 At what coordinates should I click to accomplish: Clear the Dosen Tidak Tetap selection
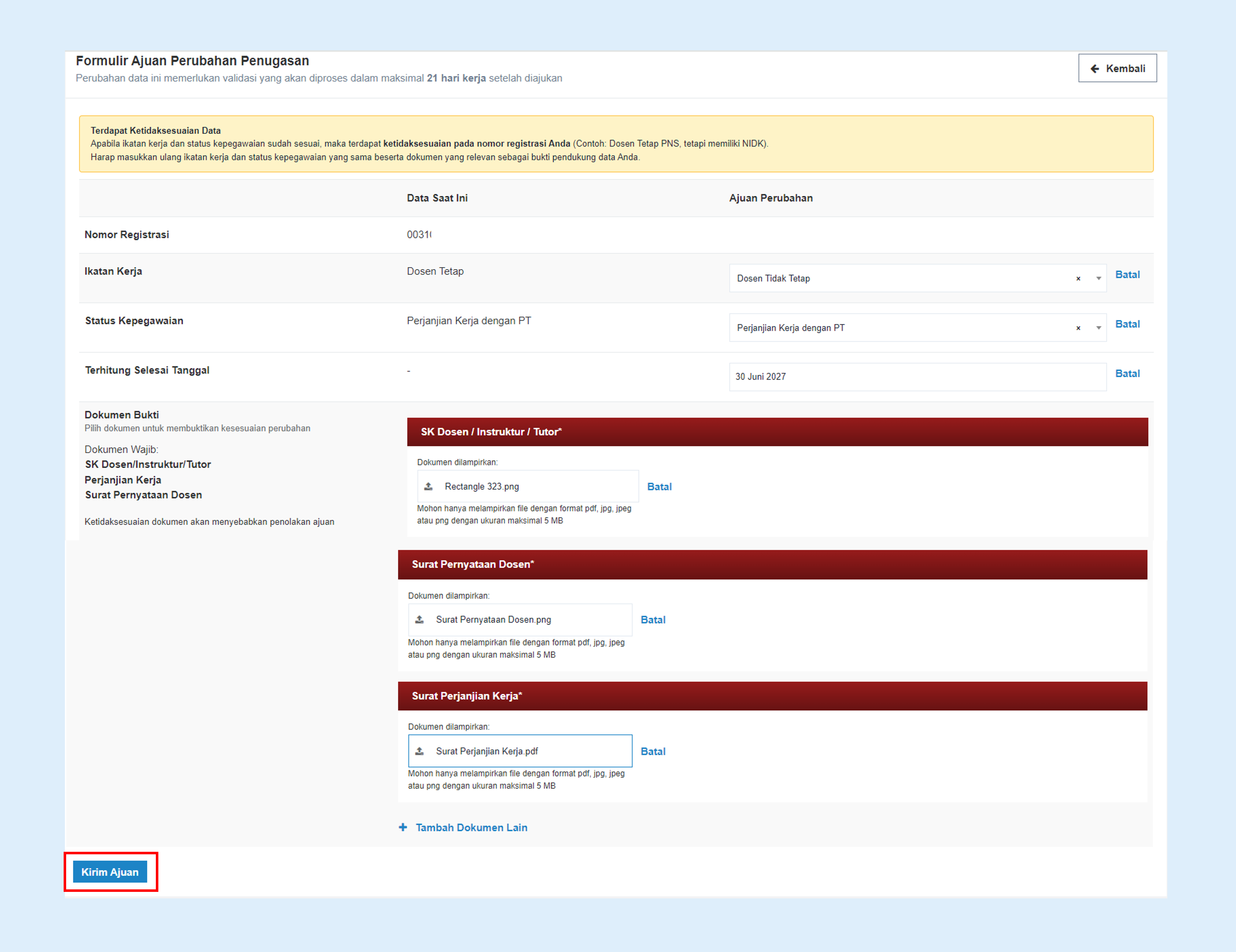point(1078,279)
